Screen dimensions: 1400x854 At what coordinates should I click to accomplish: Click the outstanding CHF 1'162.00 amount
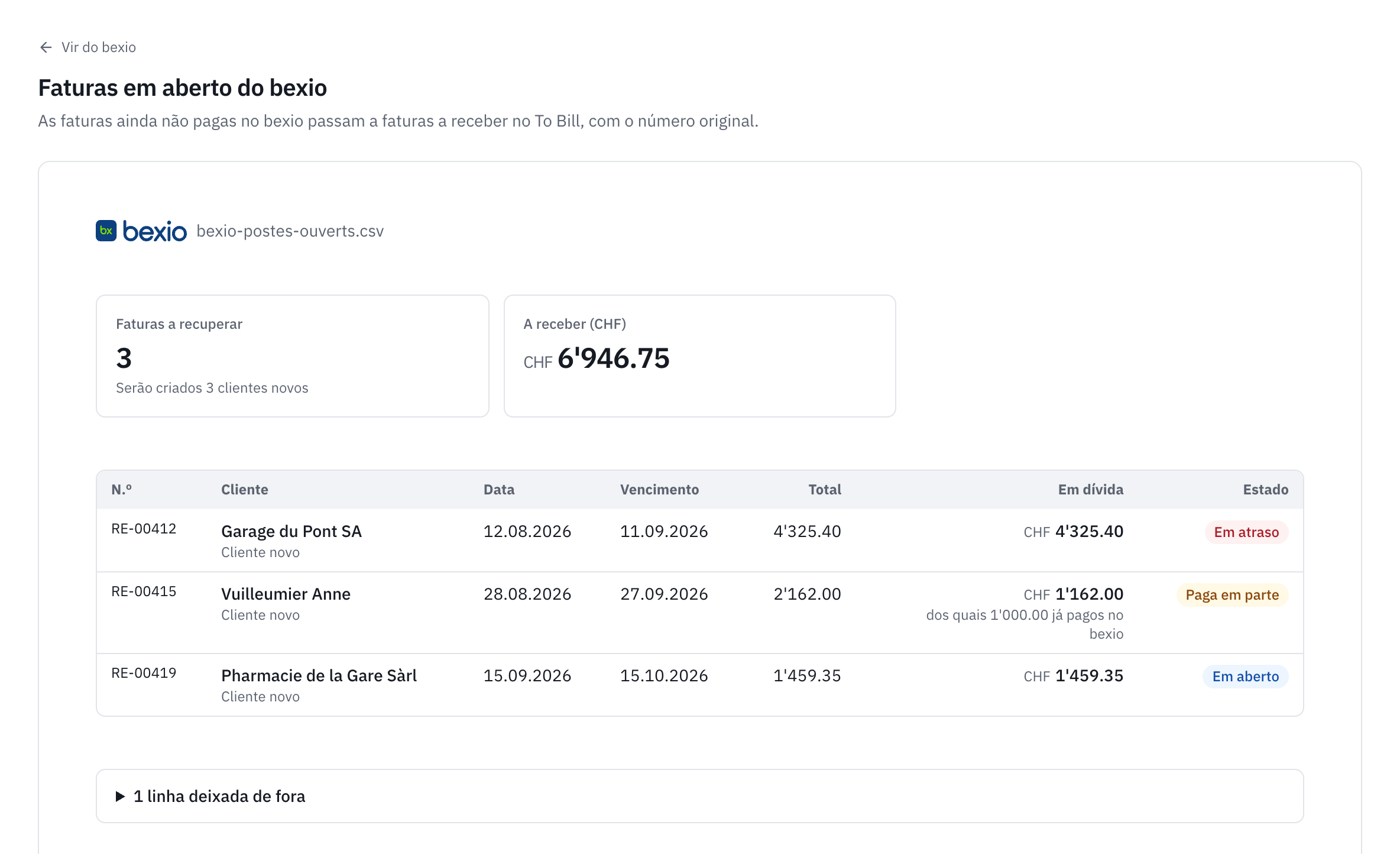click(1074, 594)
